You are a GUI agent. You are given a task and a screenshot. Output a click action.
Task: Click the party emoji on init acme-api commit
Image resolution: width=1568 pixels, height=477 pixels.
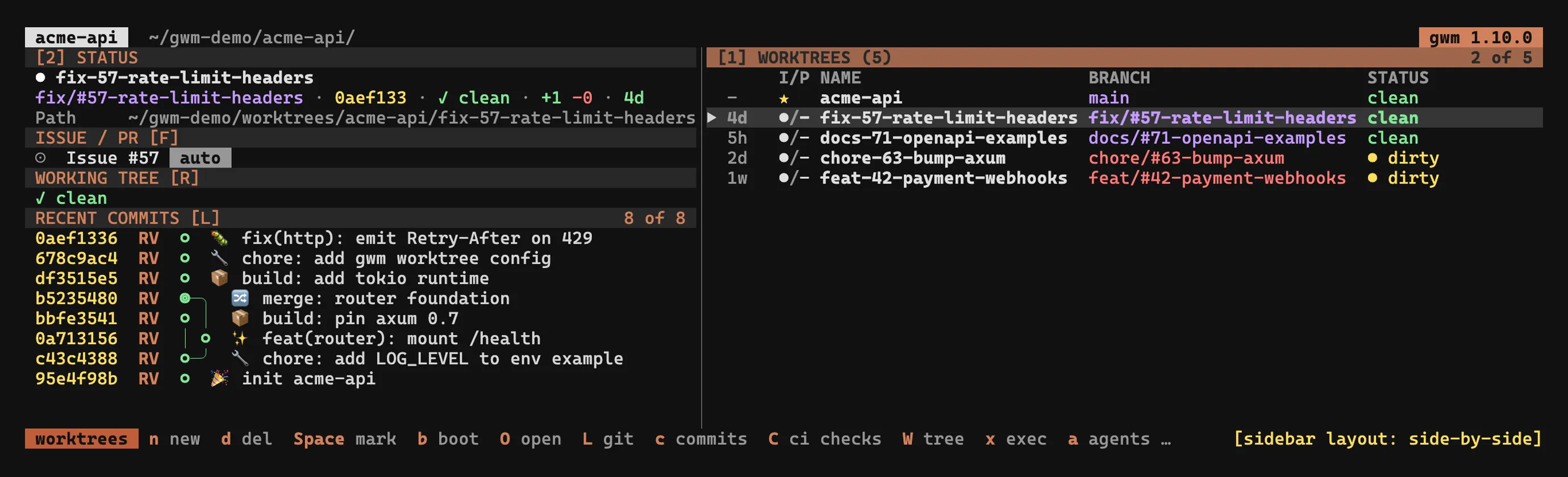219,379
